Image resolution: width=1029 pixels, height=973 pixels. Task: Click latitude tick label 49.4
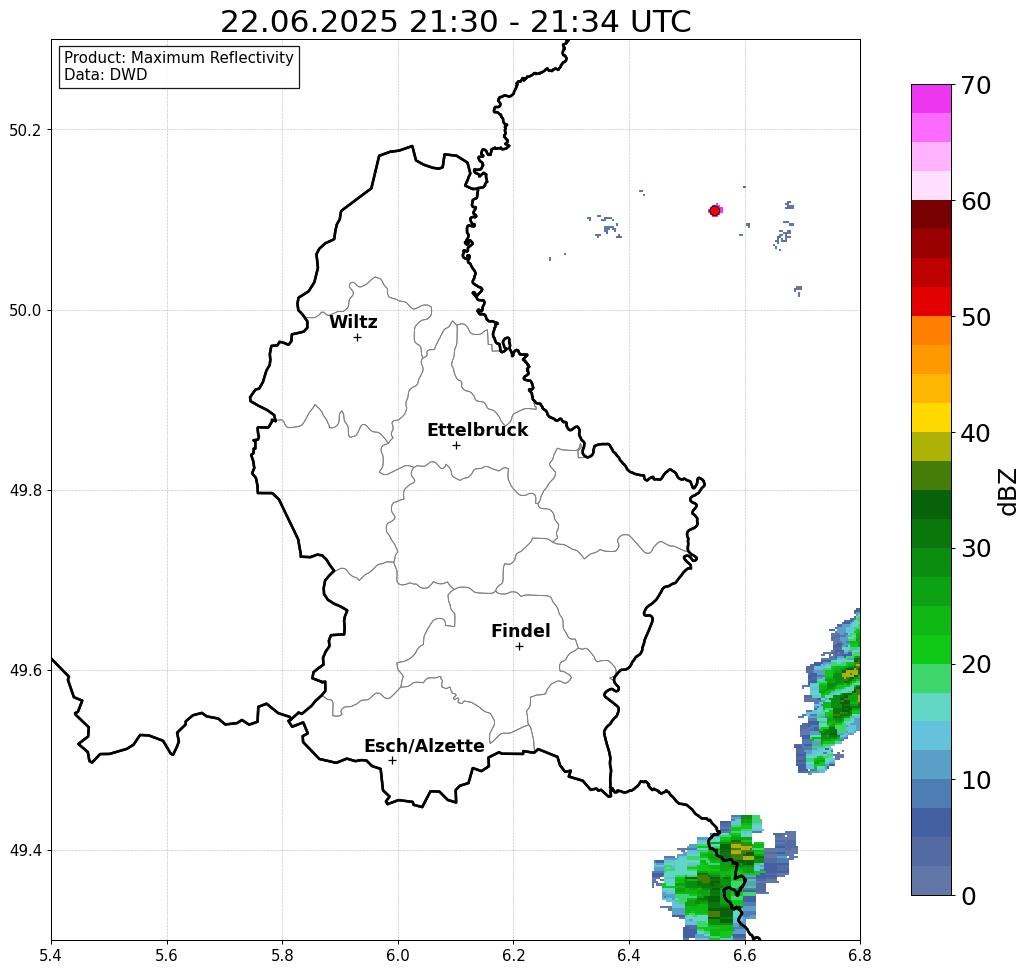[x=25, y=851]
